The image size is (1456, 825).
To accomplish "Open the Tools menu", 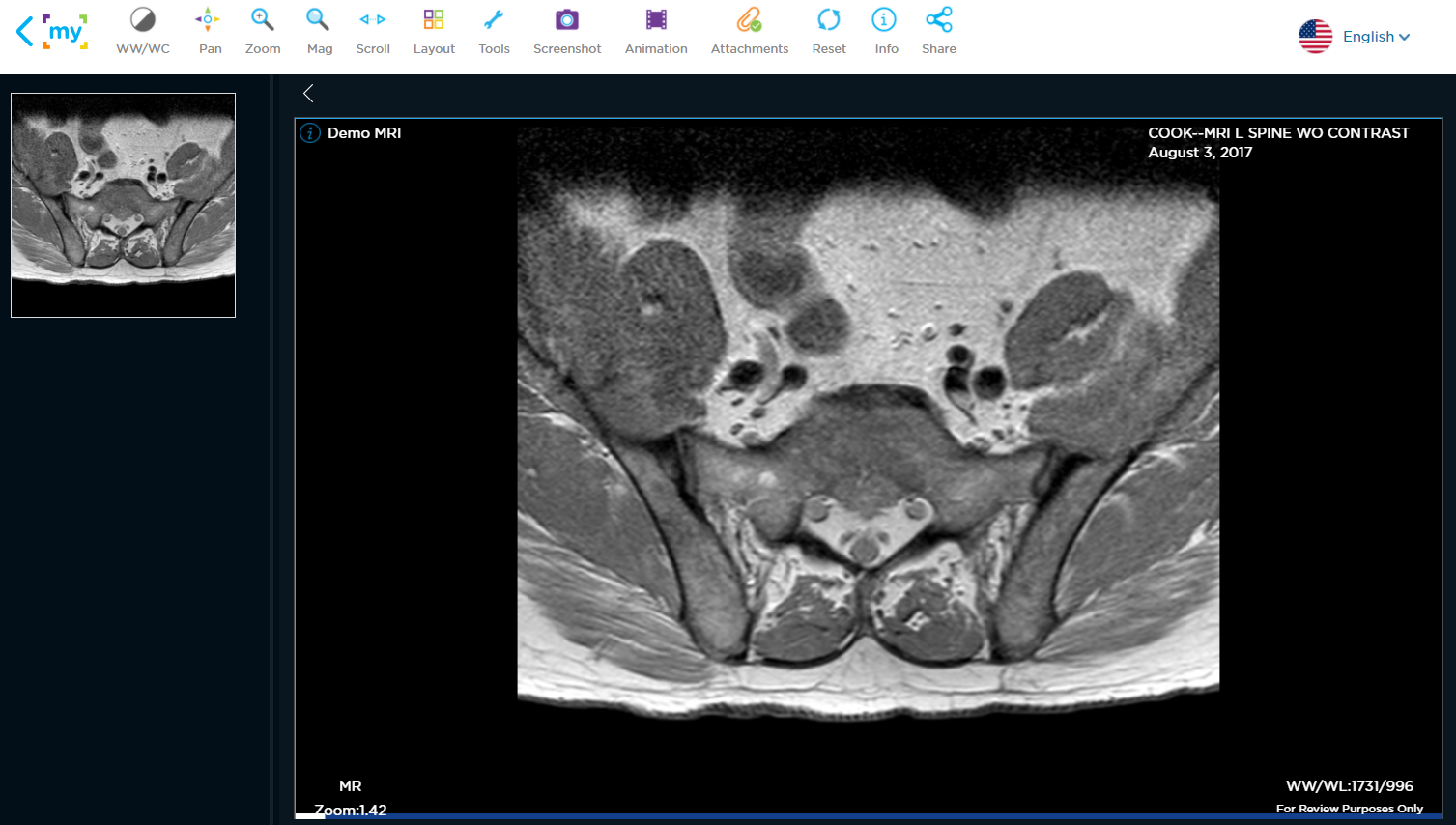I will 494,32.
